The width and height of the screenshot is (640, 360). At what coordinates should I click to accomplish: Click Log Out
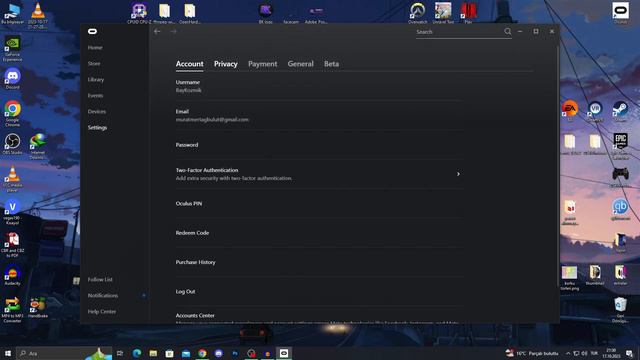320,292
